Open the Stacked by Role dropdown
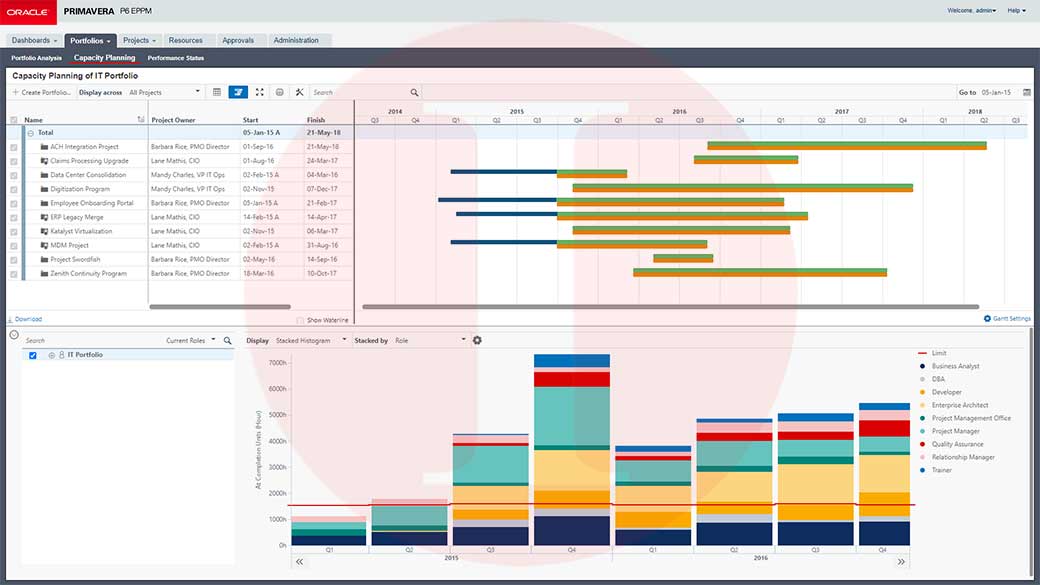Image resolution: width=1040 pixels, height=585 pixels. tap(430, 340)
